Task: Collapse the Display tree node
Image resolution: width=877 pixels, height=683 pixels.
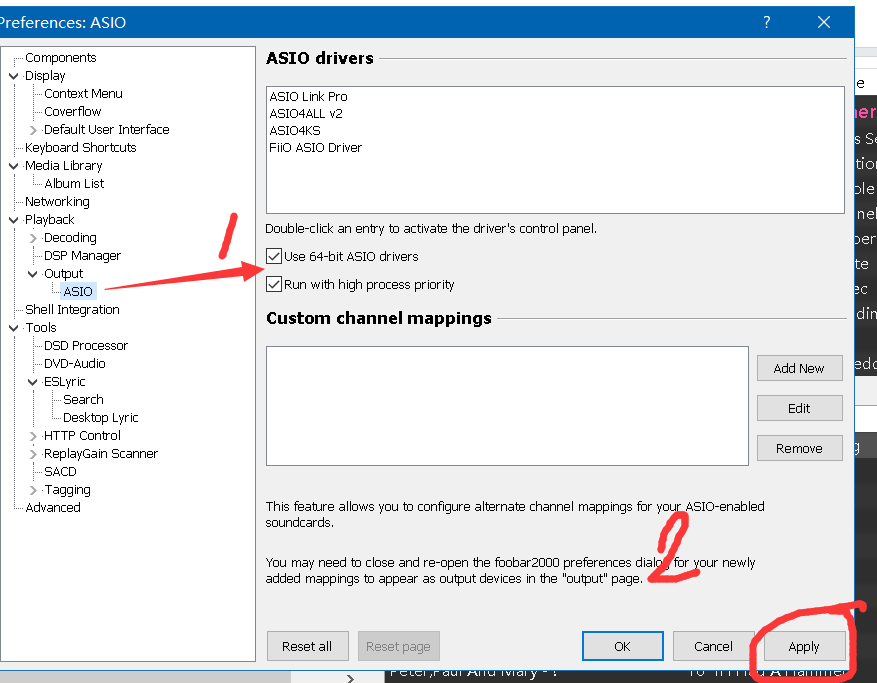Action: pyautogui.click(x=14, y=76)
